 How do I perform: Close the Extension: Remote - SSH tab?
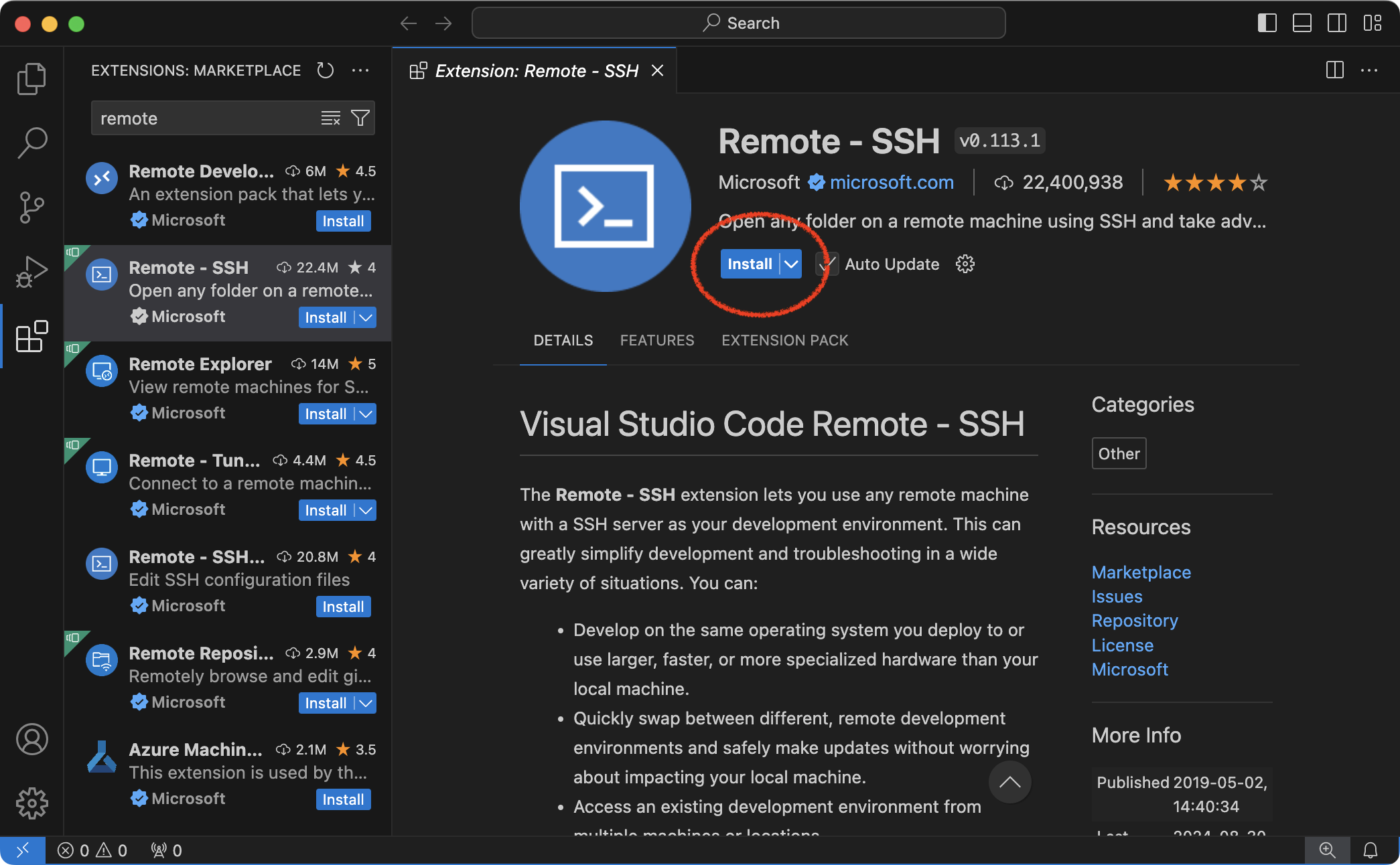(x=658, y=70)
